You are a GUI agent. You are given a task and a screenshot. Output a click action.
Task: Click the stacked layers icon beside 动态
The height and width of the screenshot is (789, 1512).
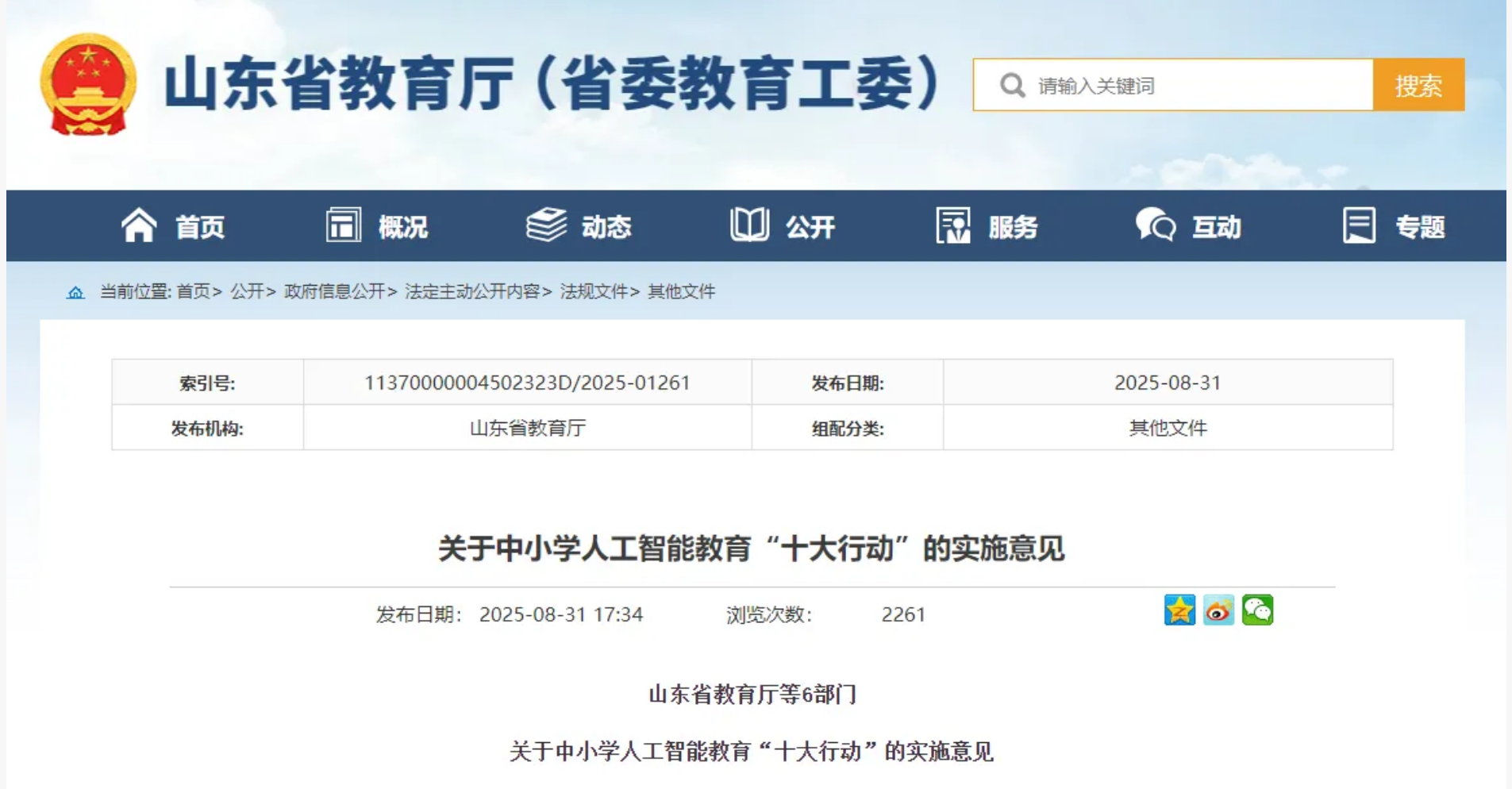pos(546,225)
